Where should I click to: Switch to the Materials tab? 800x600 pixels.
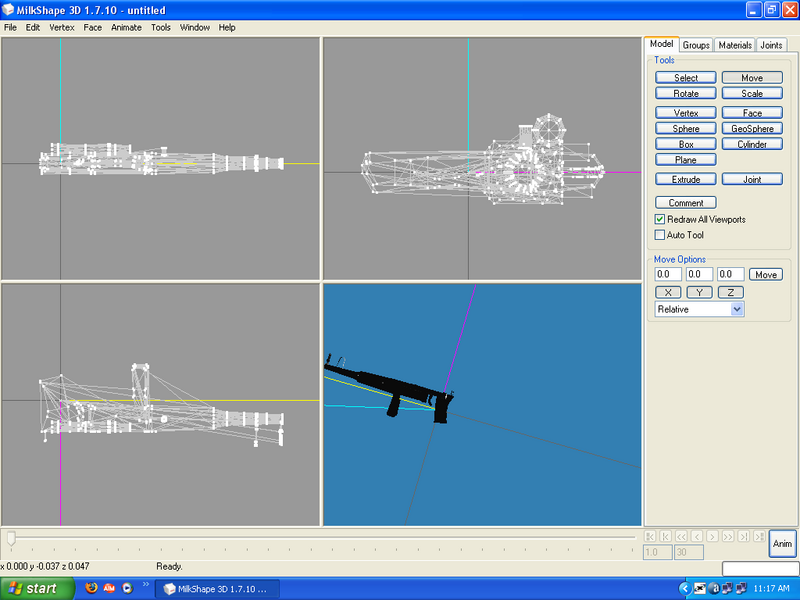[735, 45]
